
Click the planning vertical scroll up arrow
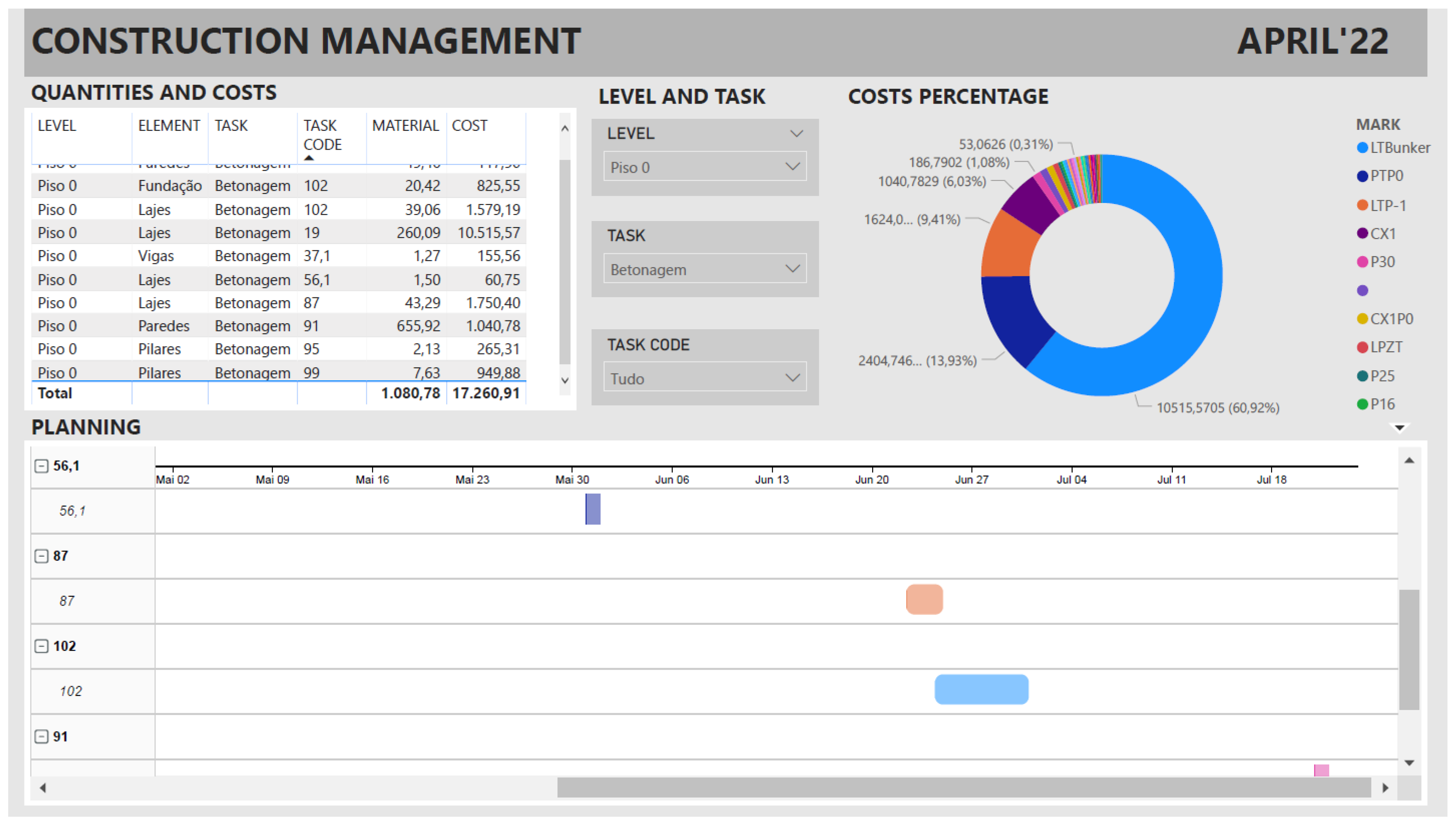pyautogui.click(x=1409, y=460)
